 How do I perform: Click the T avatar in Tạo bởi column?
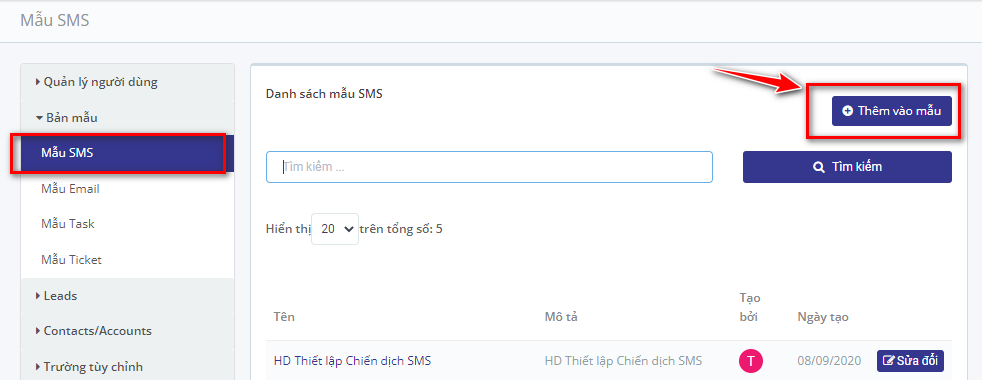click(751, 361)
